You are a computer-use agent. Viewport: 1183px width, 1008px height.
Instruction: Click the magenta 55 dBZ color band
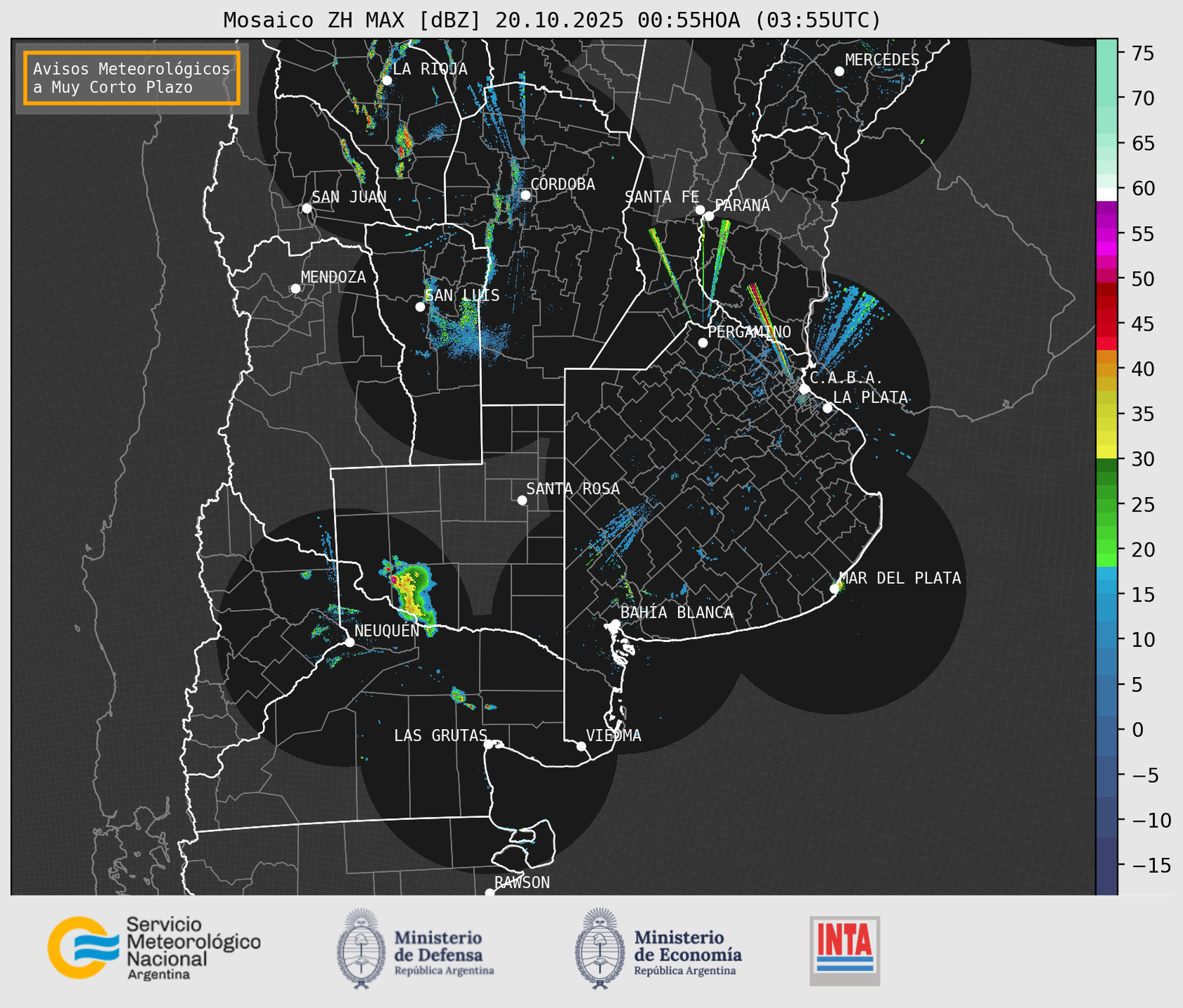coord(1106,235)
